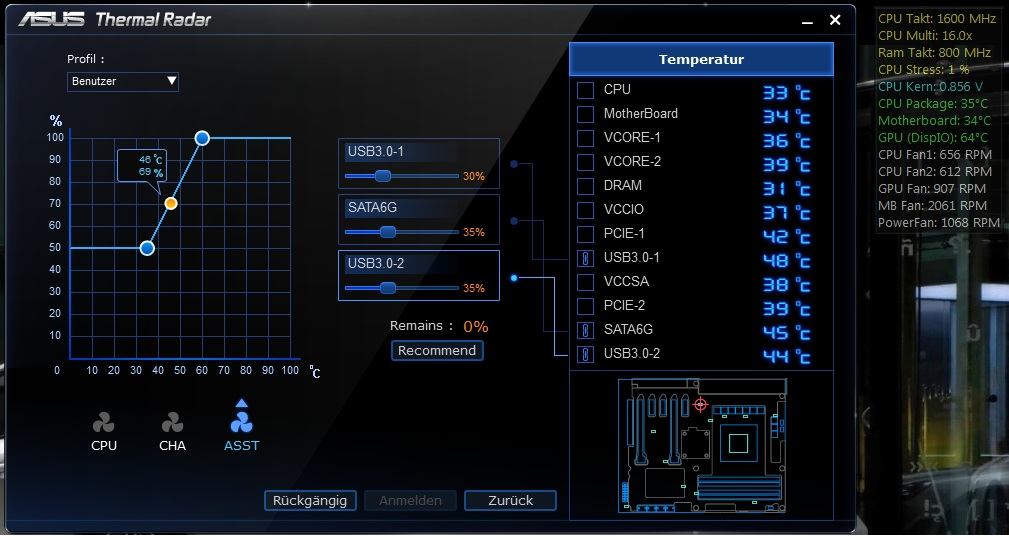Tick the CPU temperature checkbox
Screen dimensions: 1009x540
(585, 90)
